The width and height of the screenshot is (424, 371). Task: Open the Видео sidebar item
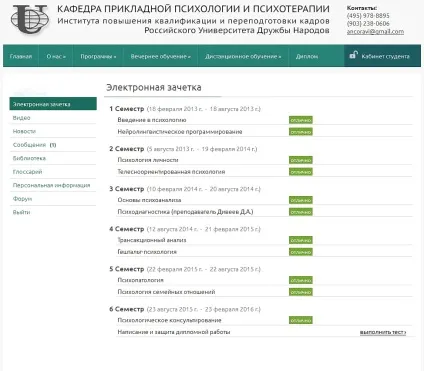21,118
